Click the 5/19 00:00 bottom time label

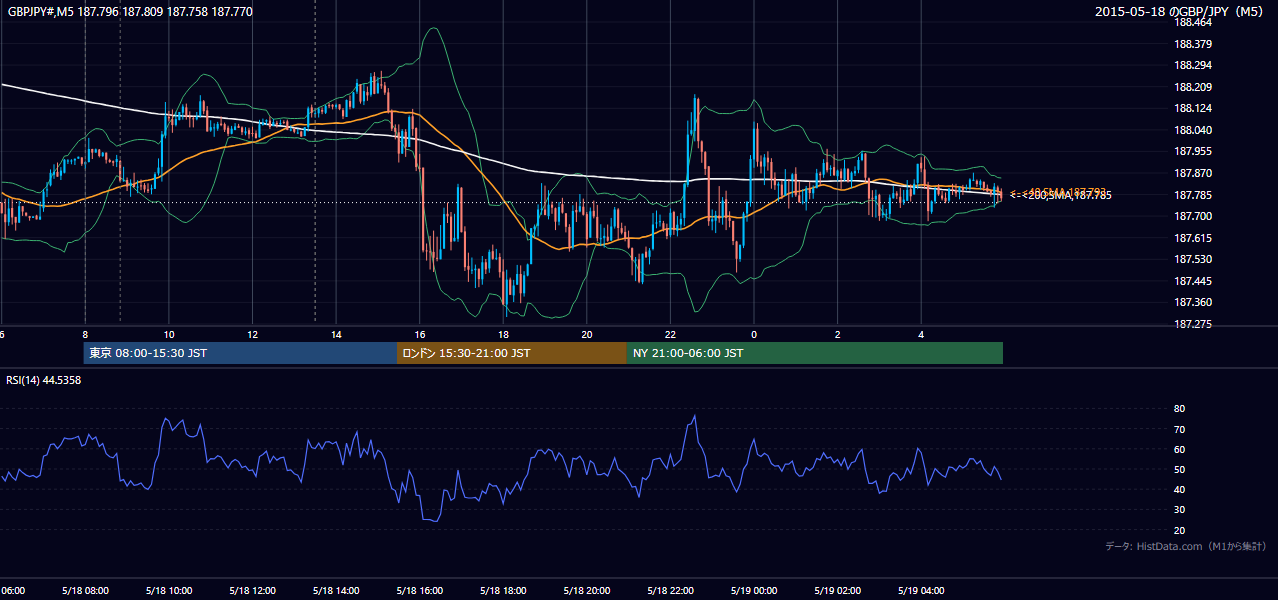pos(754,590)
